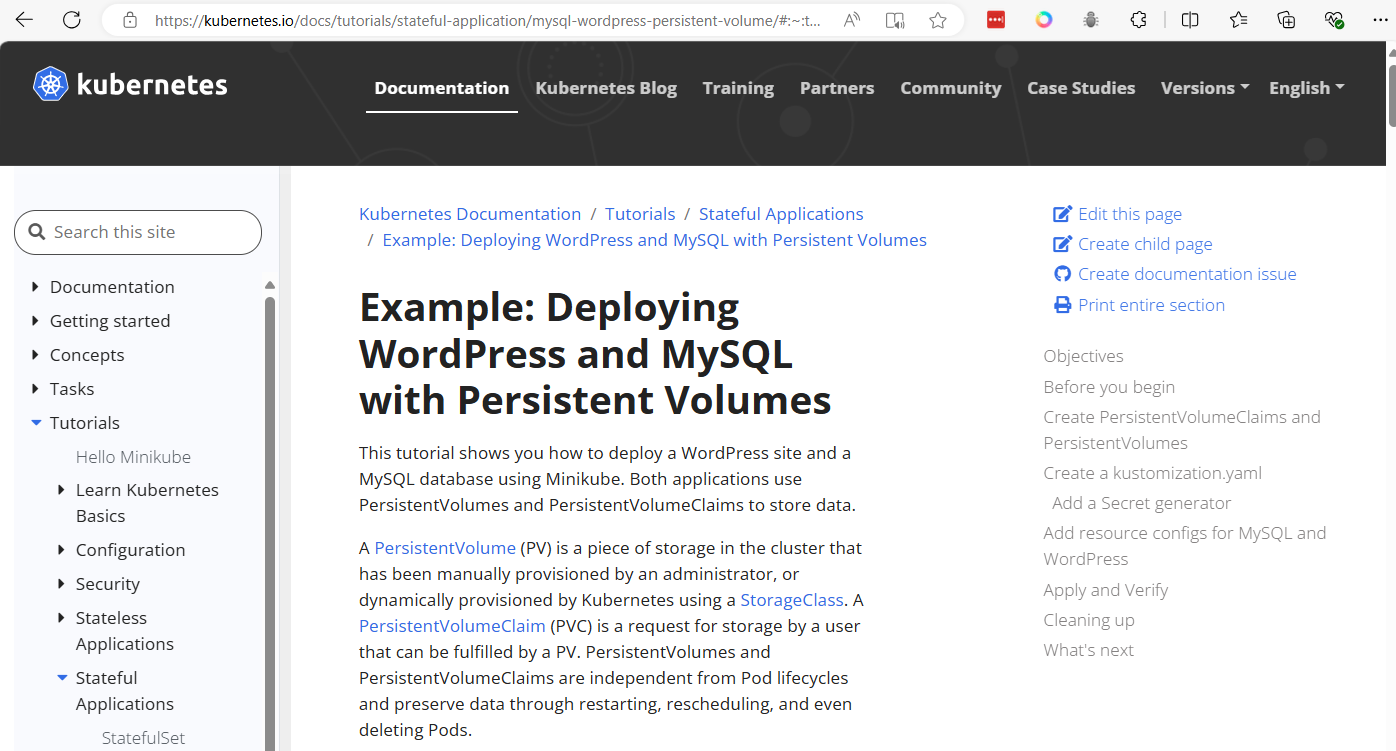Click the printer icon for entire section
This screenshot has height=751, width=1396.
click(x=1062, y=305)
